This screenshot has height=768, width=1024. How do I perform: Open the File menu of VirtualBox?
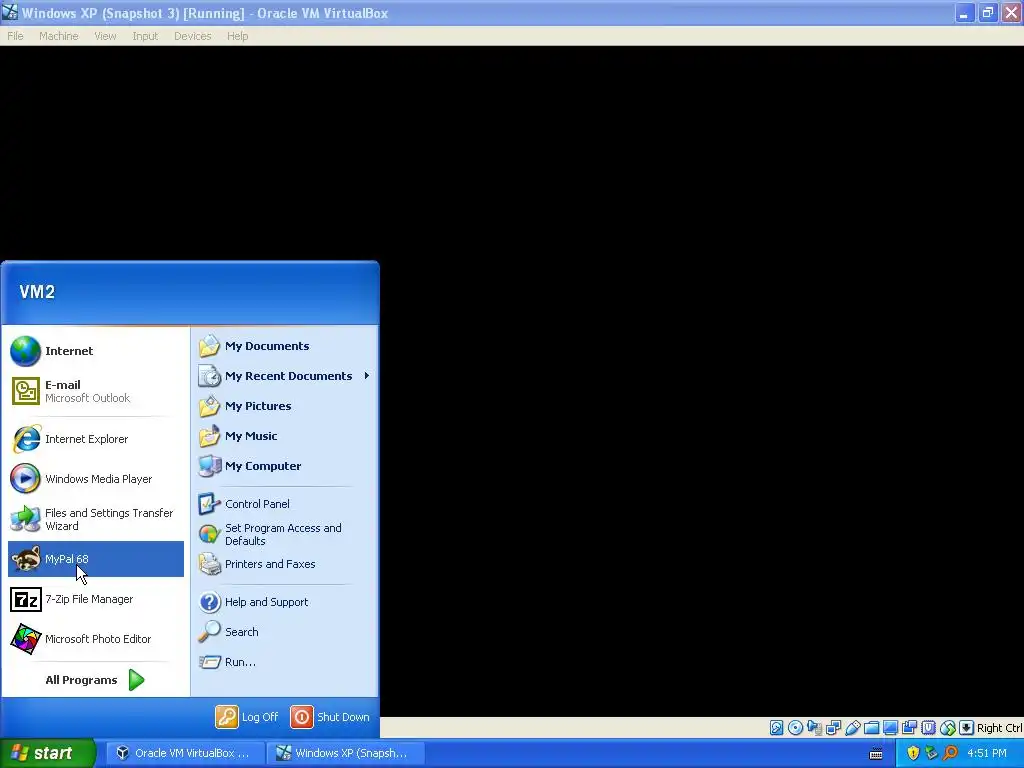pos(15,36)
